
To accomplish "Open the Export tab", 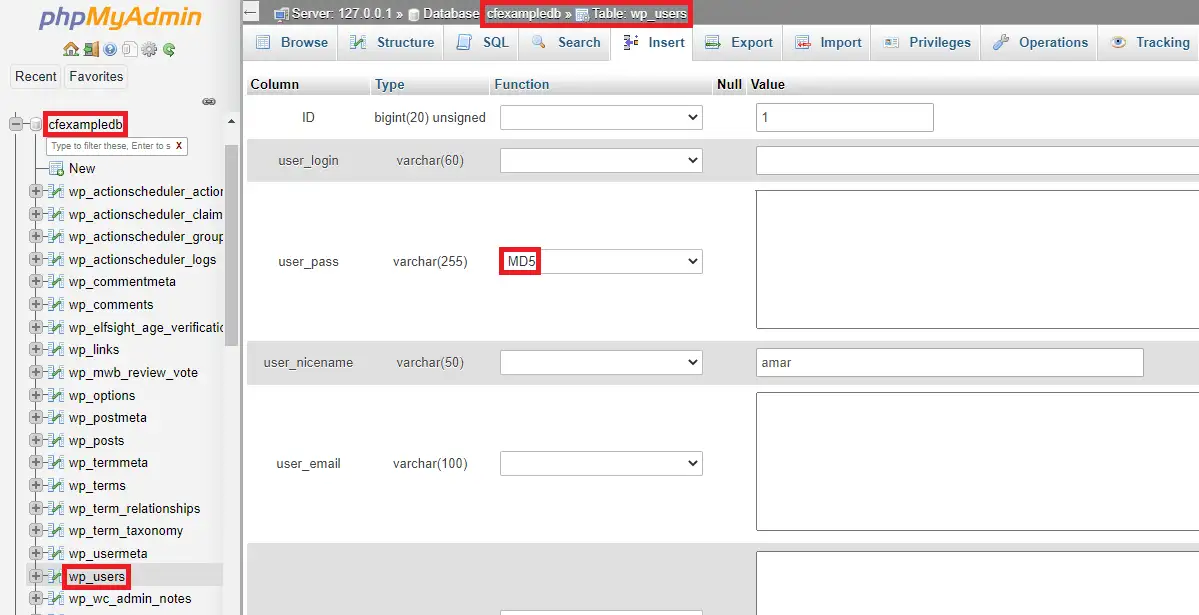I will 738,43.
